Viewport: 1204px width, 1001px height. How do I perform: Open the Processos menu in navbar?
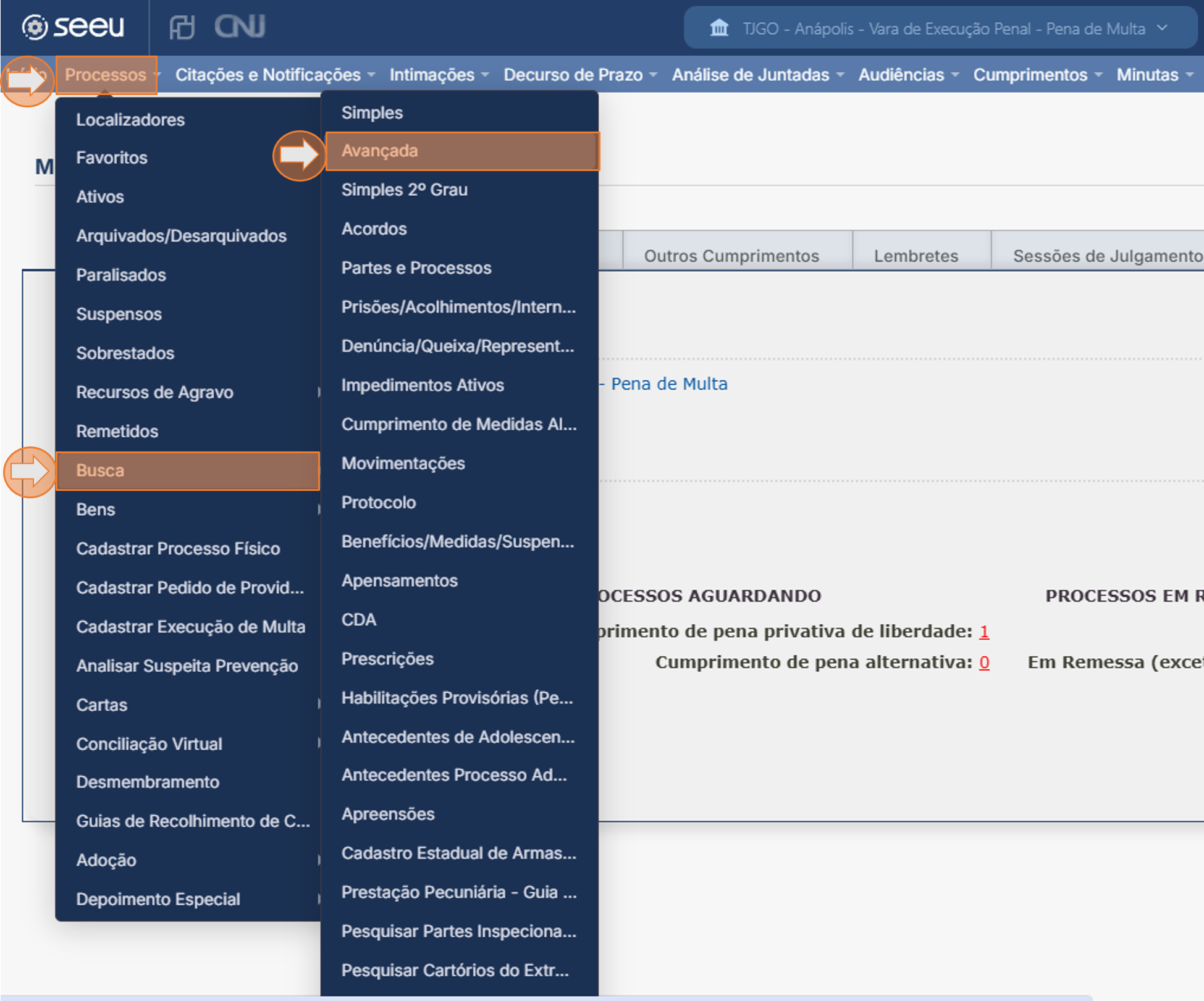tap(106, 75)
